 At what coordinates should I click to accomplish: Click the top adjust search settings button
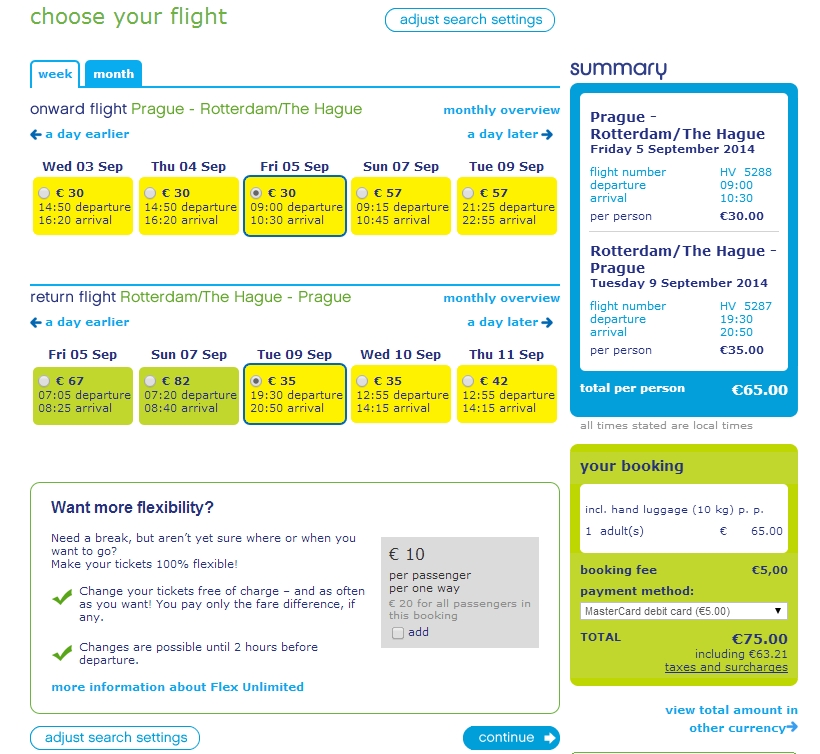(x=470, y=20)
